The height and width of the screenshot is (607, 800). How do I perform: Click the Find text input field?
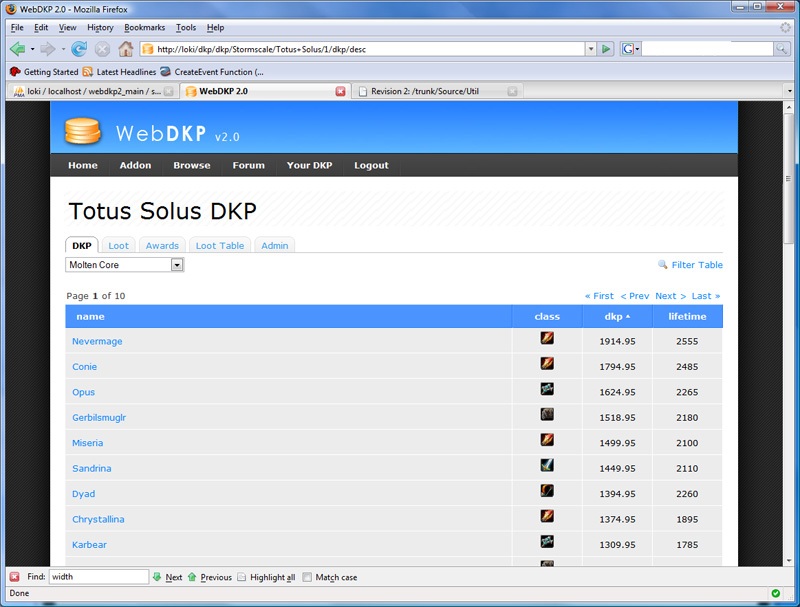[x=98, y=577]
